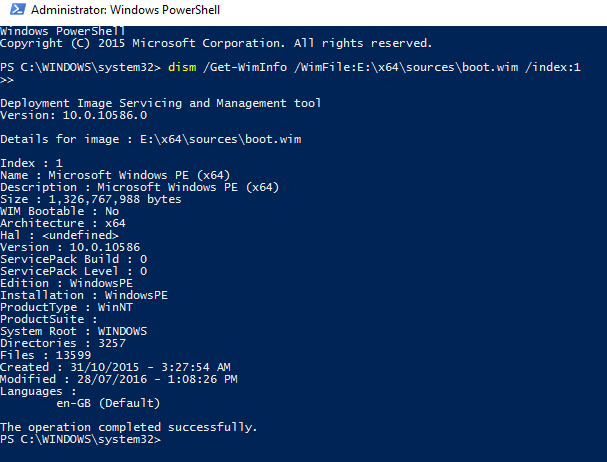Click the Microsoft Corporation copyright line
This screenshot has width=607, height=462.
[216, 43]
